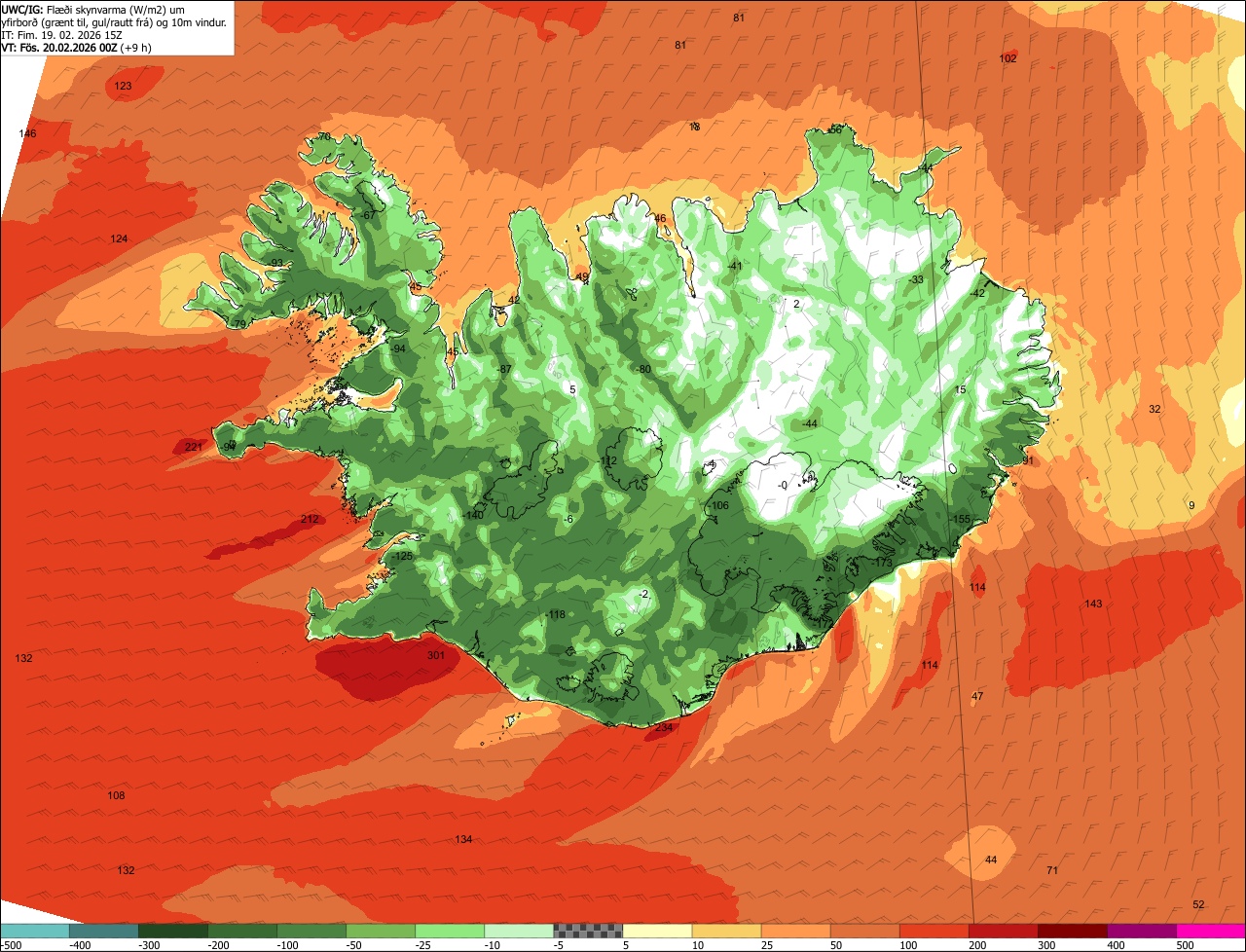Click the '-87' value in northwest Iceland
The height and width of the screenshot is (952, 1246).
coord(504,369)
